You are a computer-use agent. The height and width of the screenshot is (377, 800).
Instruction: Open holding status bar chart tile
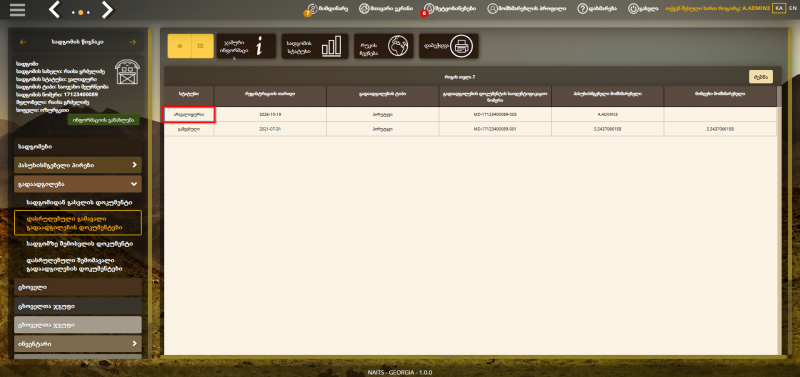coord(315,46)
